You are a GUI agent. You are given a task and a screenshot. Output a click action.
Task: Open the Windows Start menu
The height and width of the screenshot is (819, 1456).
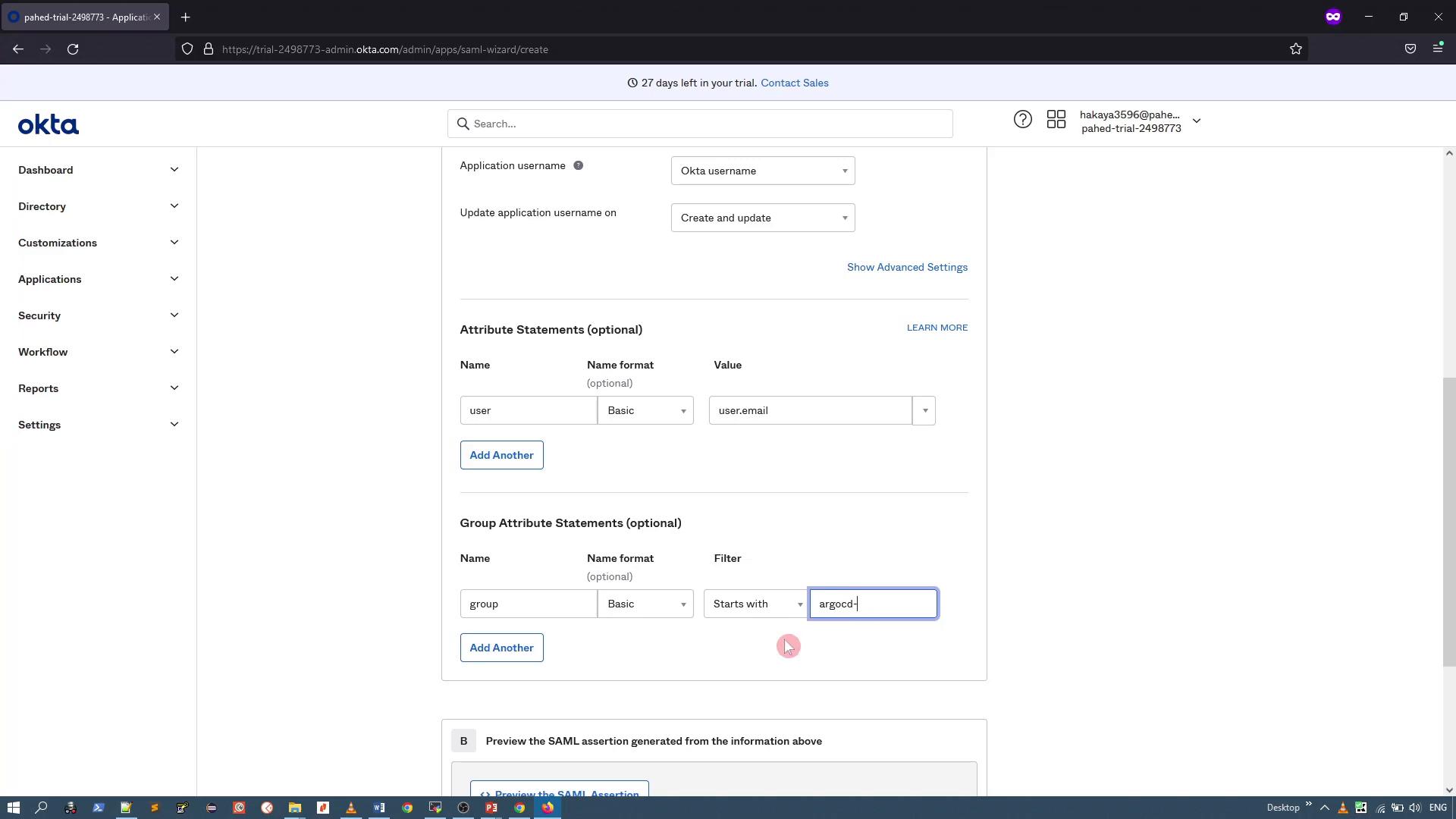(13, 808)
